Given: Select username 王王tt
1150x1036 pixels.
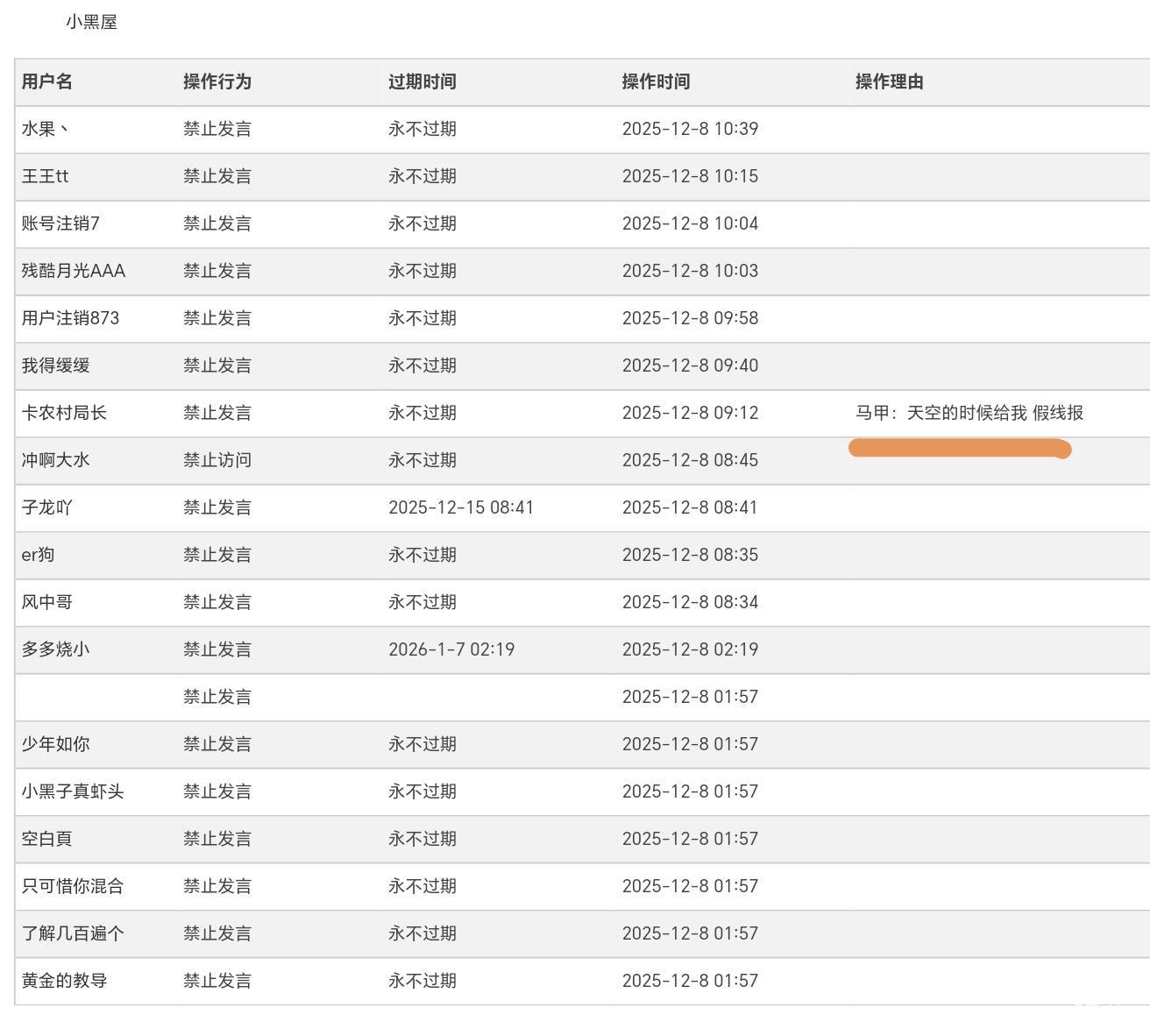Looking at the screenshot, I should tap(45, 176).
